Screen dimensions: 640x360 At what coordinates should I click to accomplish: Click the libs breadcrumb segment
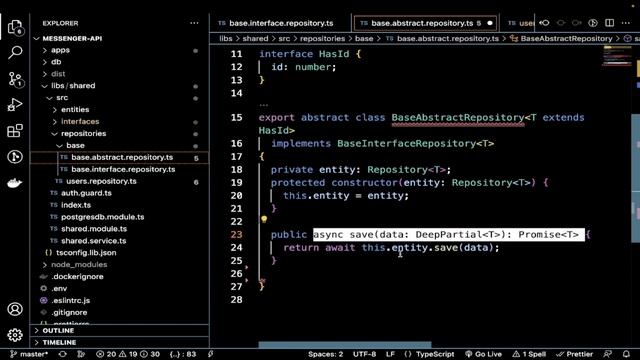point(226,38)
